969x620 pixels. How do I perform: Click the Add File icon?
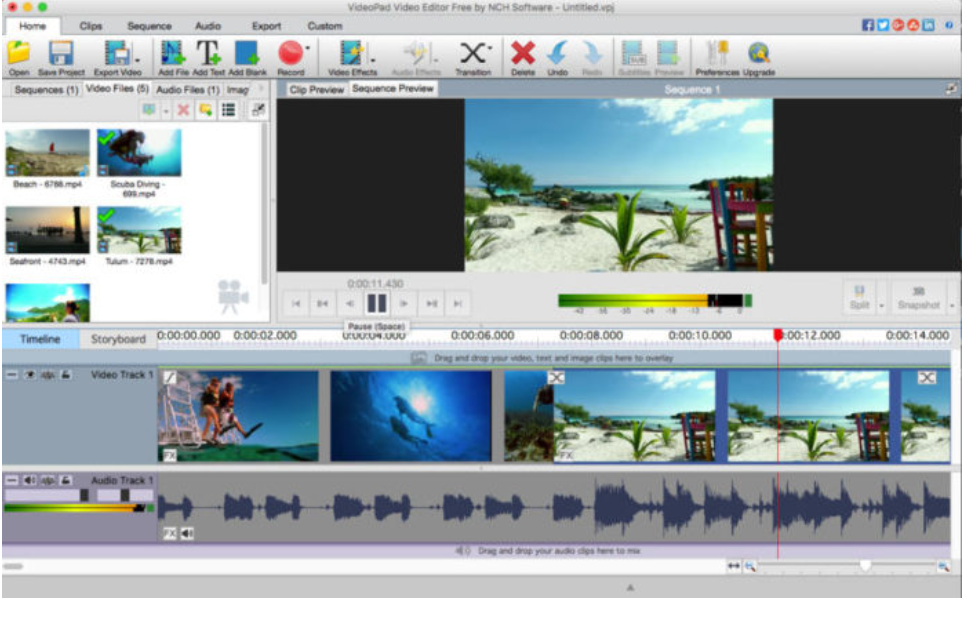click(173, 53)
